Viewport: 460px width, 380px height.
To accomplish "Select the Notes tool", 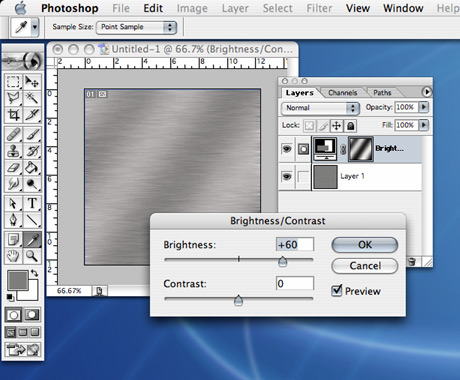I will point(14,239).
